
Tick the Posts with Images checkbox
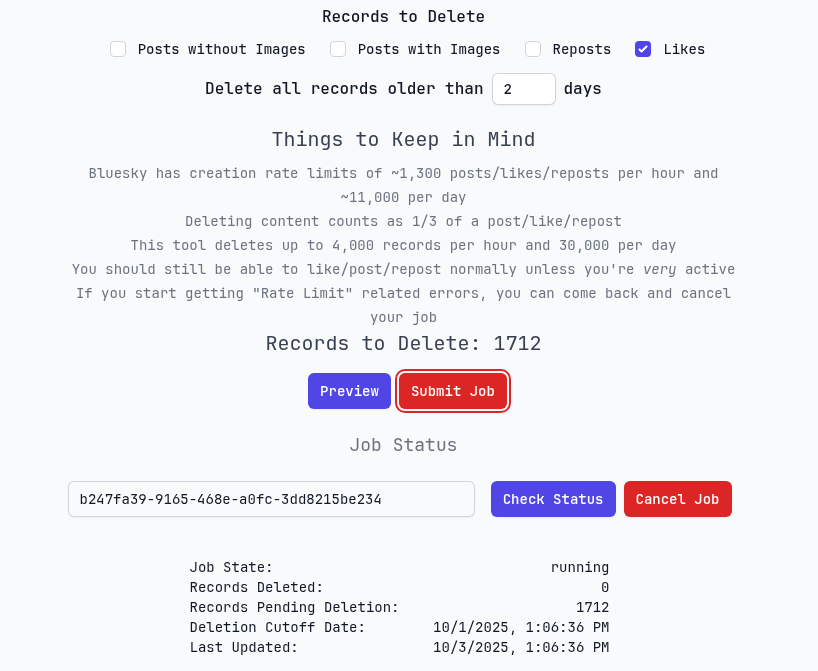tap(338, 49)
